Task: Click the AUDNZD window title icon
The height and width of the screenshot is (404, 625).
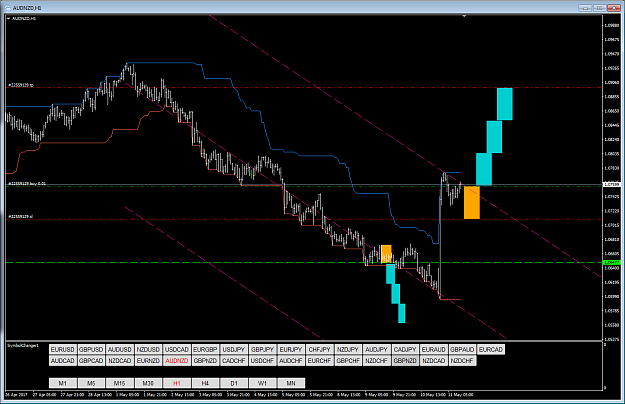Action: pos(8,8)
